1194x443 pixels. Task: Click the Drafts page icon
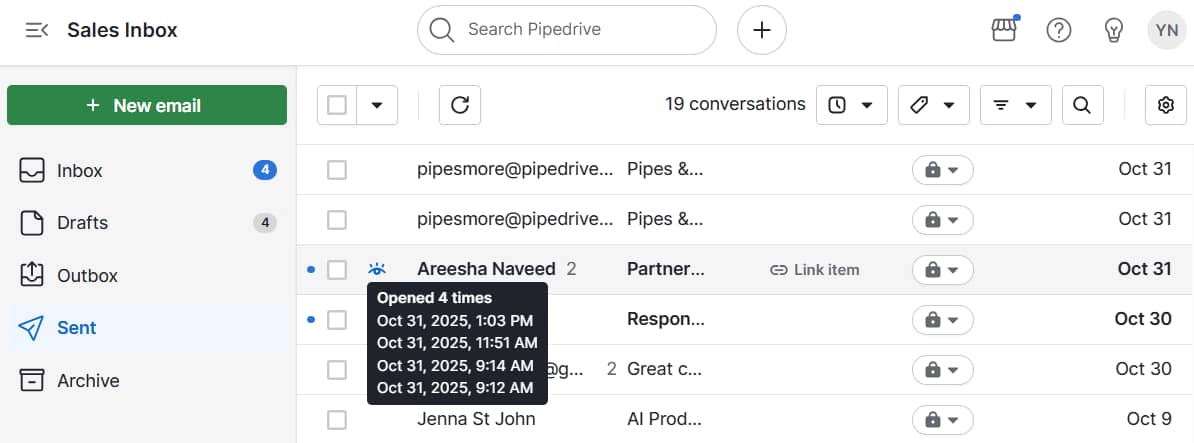(31, 223)
